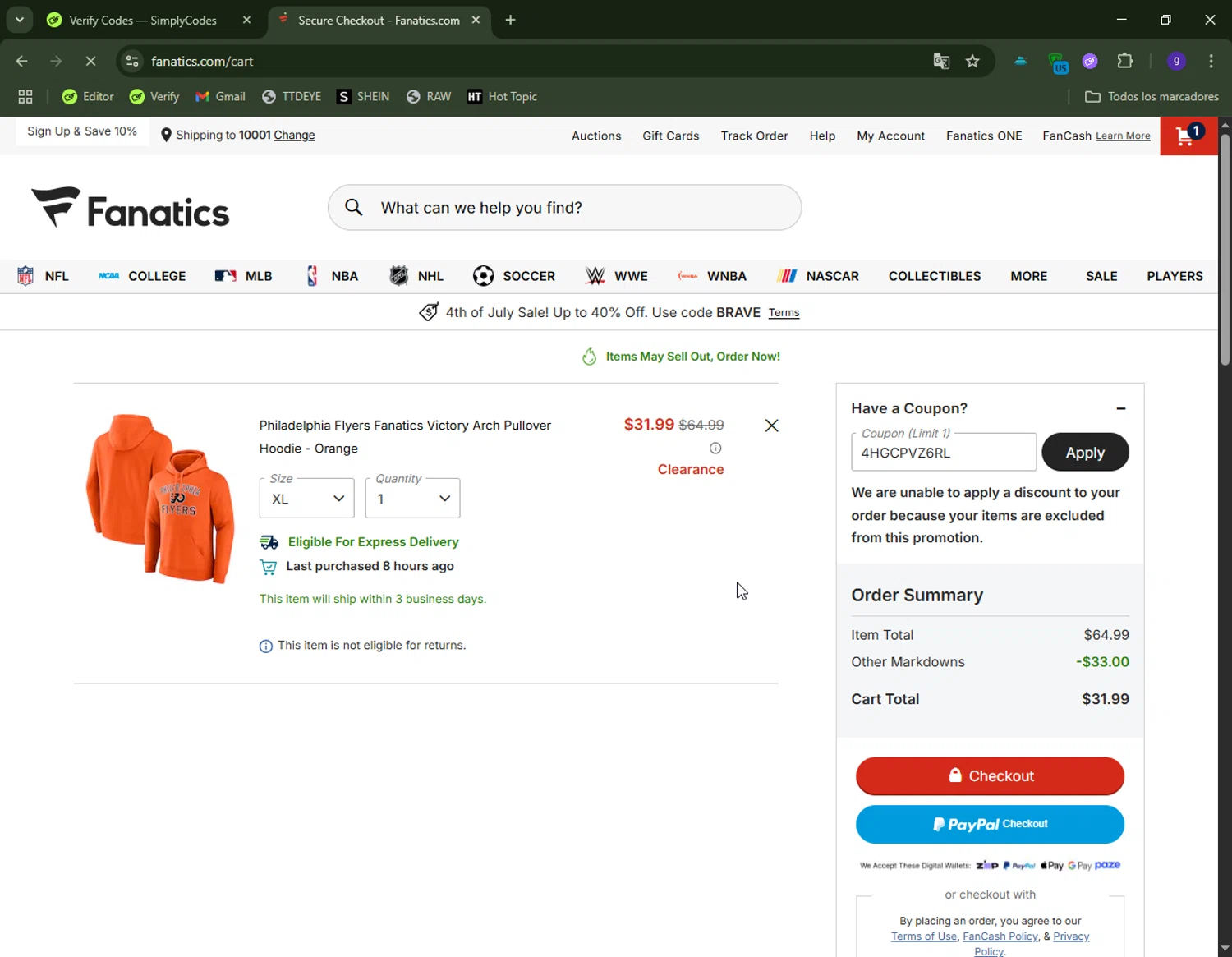Open the Gmail bookmark
The image size is (1232, 957).
(x=220, y=97)
